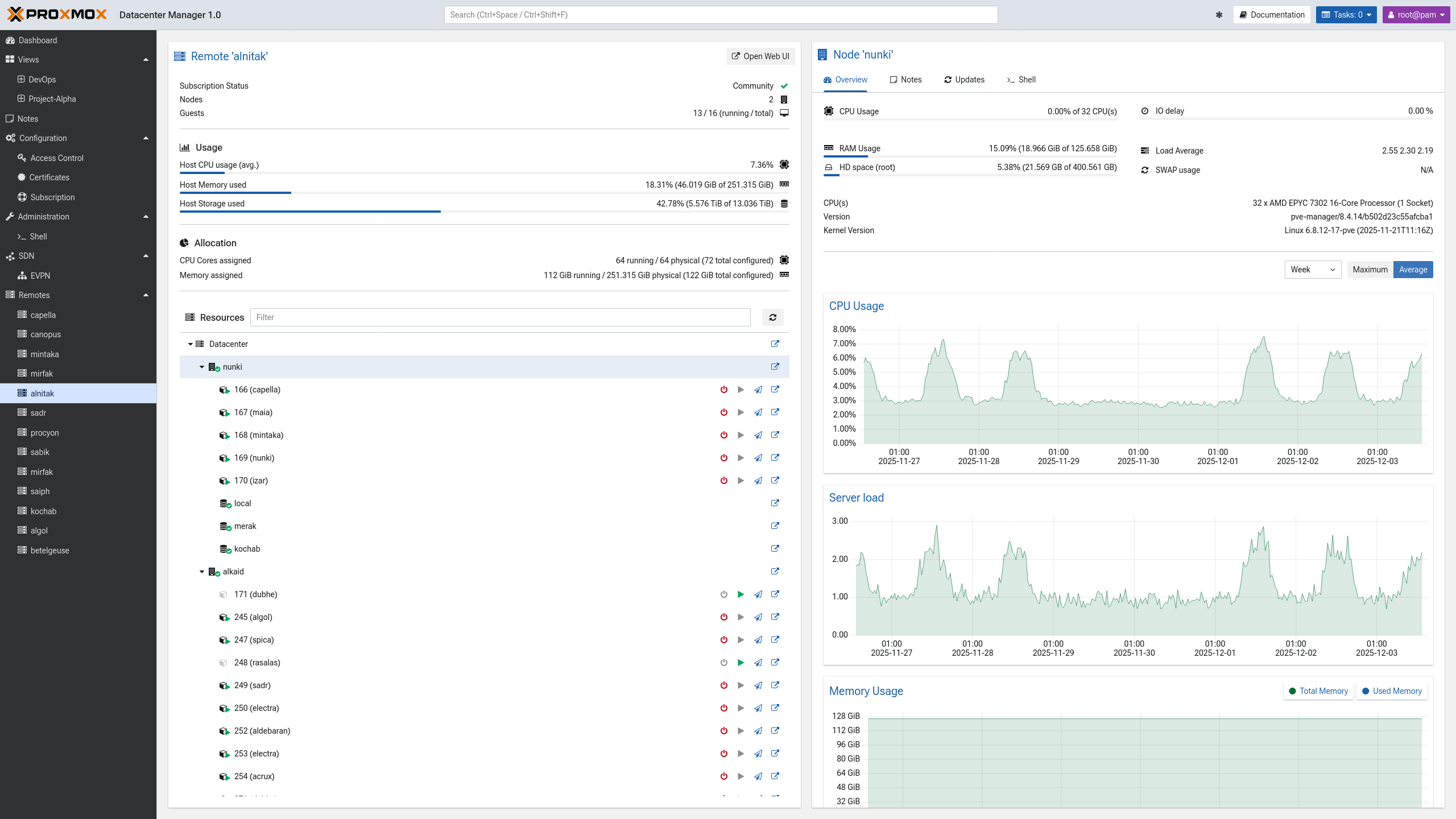Open the Week time range dropdown

click(x=1313, y=270)
